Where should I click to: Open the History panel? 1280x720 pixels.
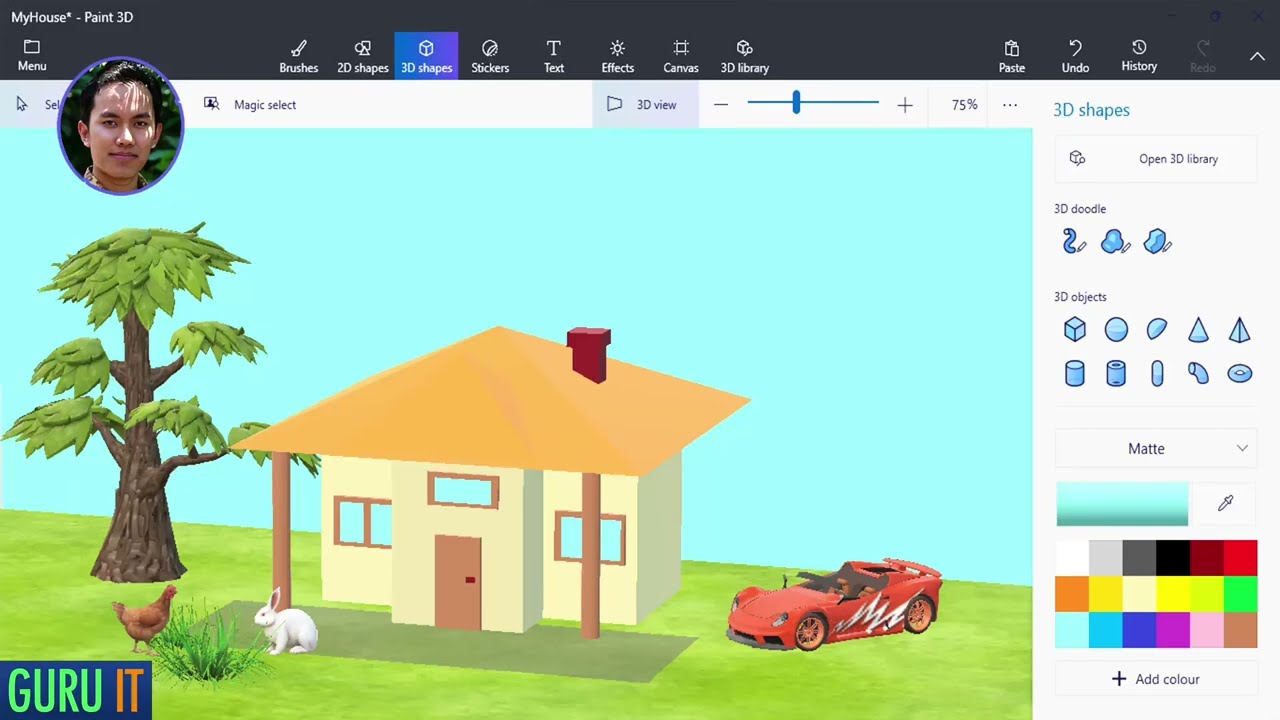[x=1139, y=56]
